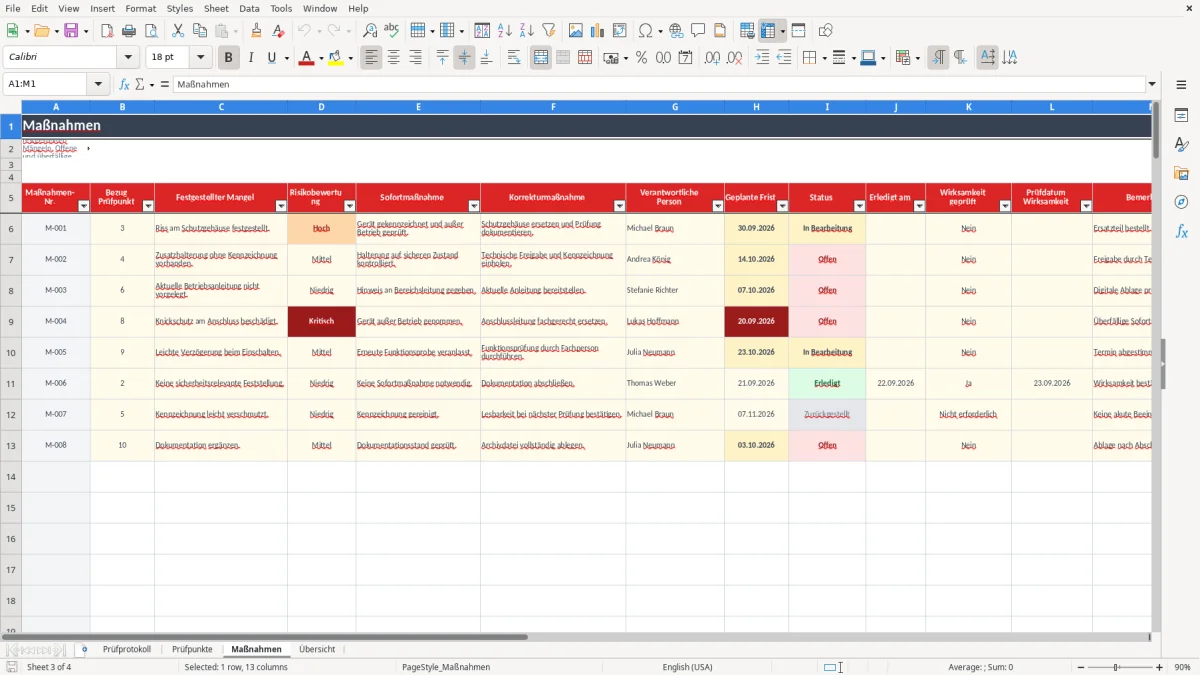Image resolution: width=1200 pixels, height=675 pixels.
Task: Open Styles panel in sidebar
Action: click(x=1181, y=145)
